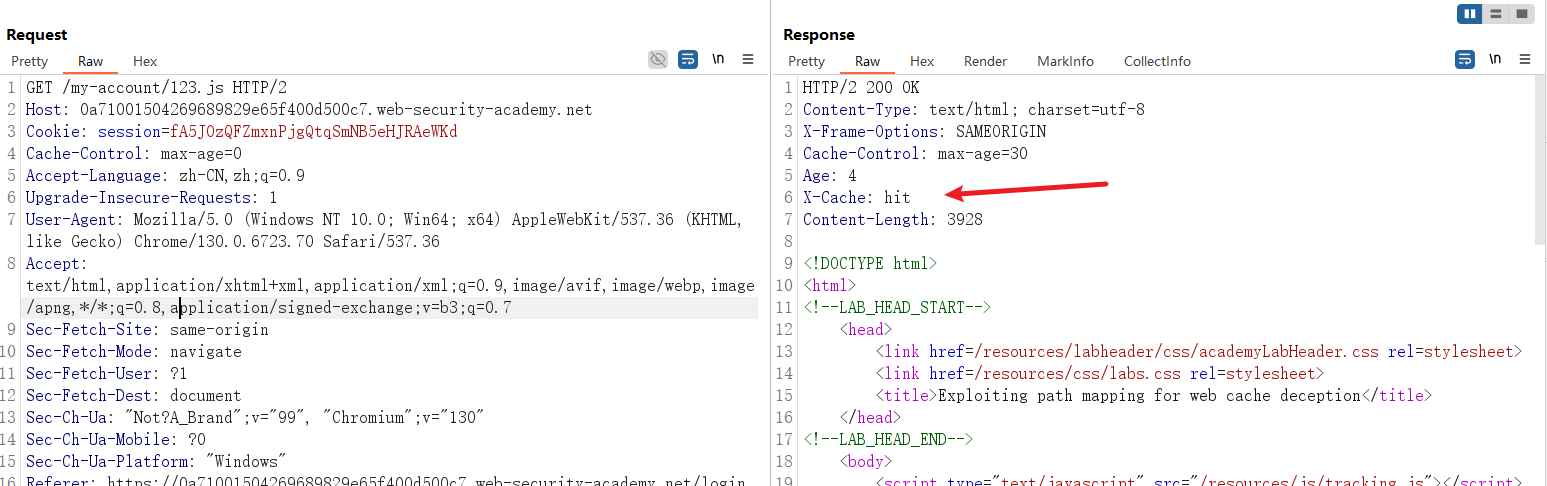Click the LAB_HEAD_START comment line
Image resolution: width=1547 pixels, height=486 pixels.
click(x=897, y=308)
